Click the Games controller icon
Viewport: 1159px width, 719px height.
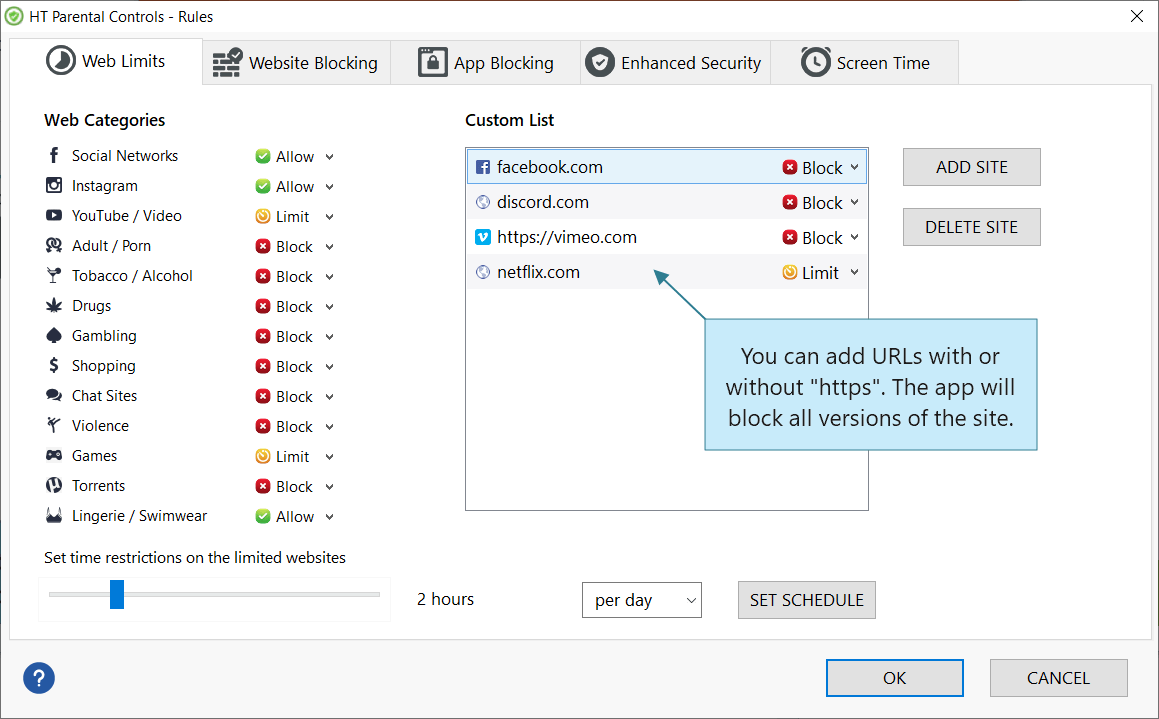(54, 455)
